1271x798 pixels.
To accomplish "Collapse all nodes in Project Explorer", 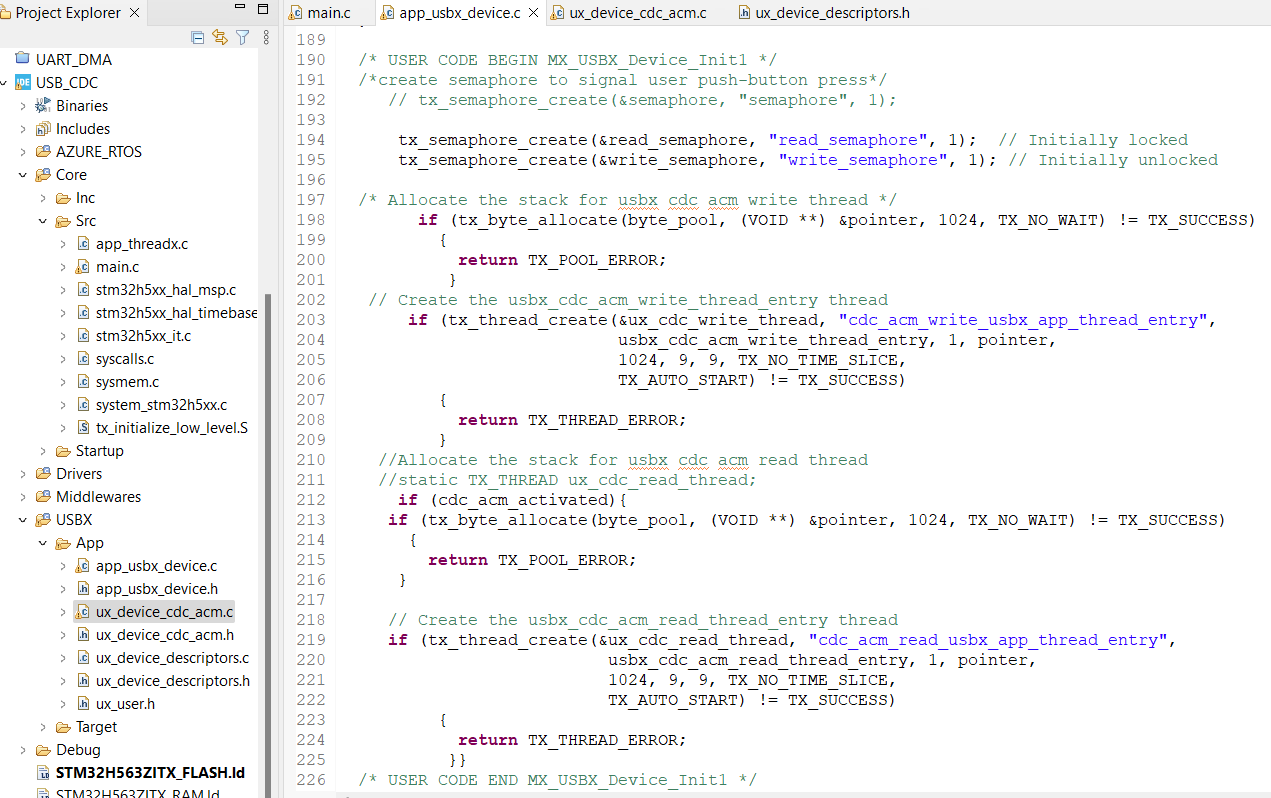I will 197,37.
